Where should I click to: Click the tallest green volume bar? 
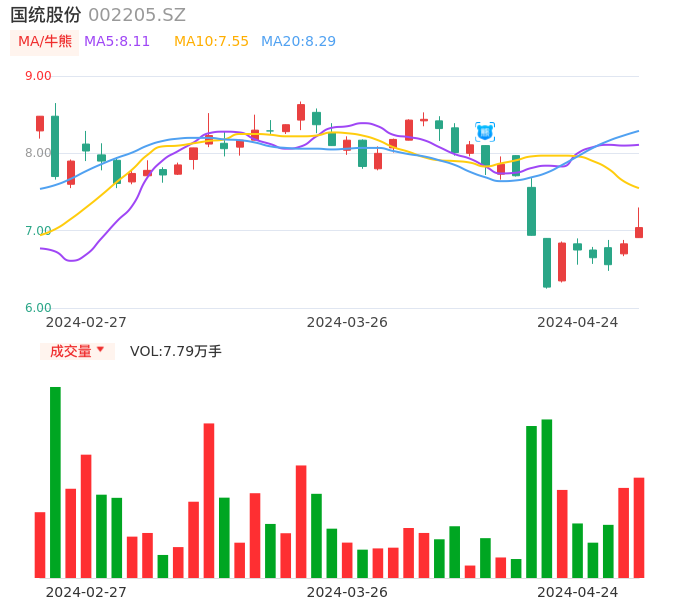click(55, 482)
